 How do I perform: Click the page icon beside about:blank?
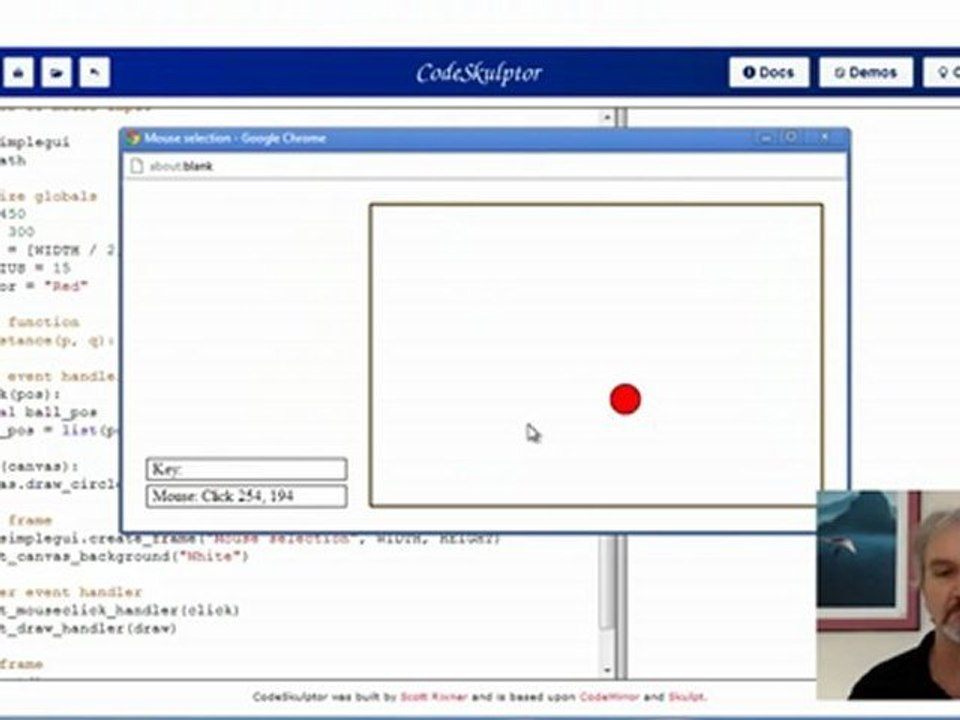click(137, 166)
